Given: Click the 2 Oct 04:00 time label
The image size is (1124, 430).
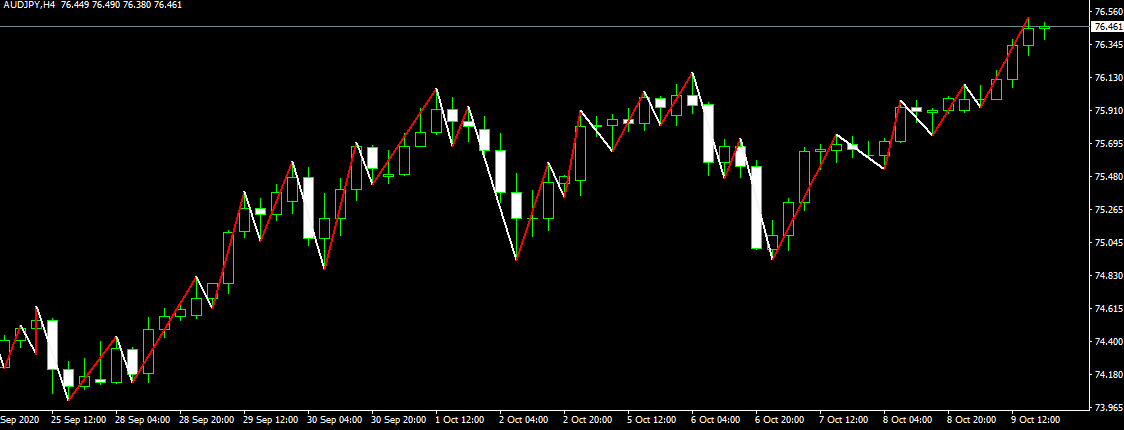Looking at the screenshot, I should click(525, 419).
